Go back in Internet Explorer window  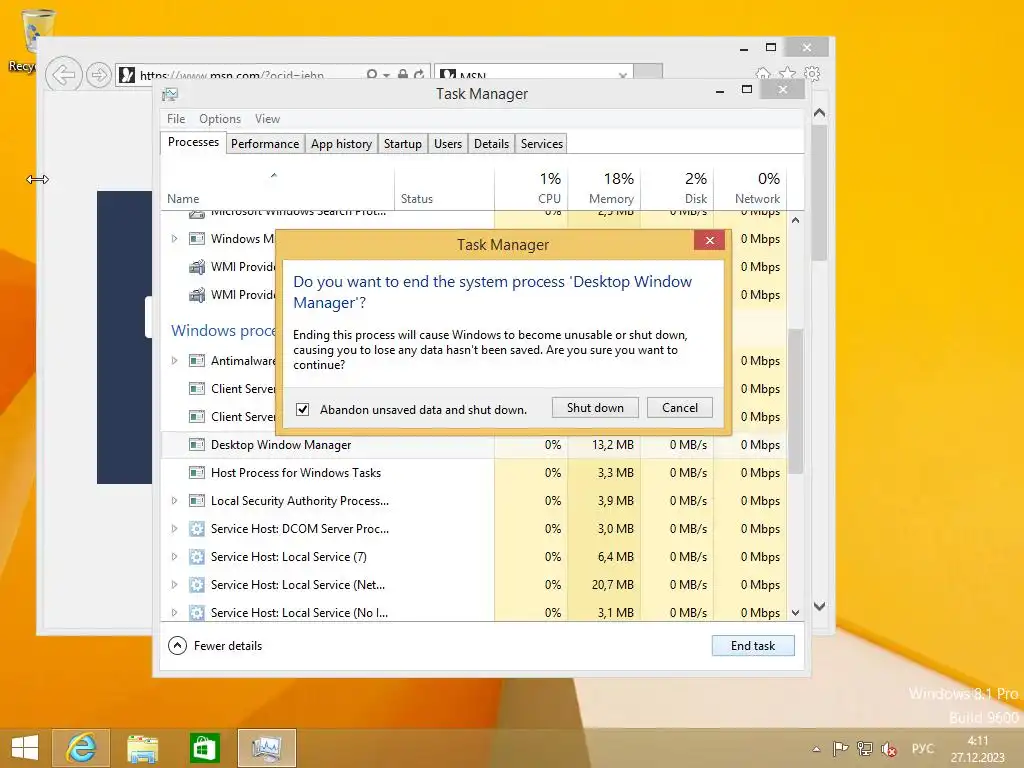click(63, 75)
